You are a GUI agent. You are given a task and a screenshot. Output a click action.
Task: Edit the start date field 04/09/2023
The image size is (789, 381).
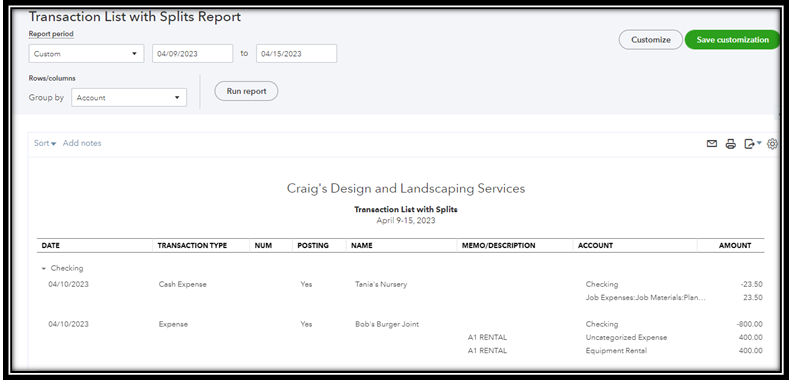[x=193, y=53]
